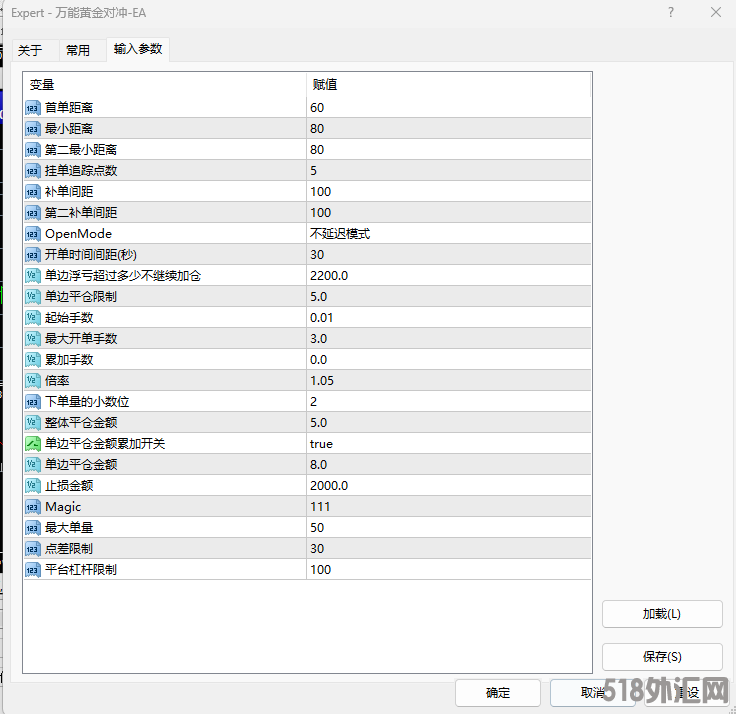
Task: Select the 输入参数 tab
Action: tap(138, 49)
